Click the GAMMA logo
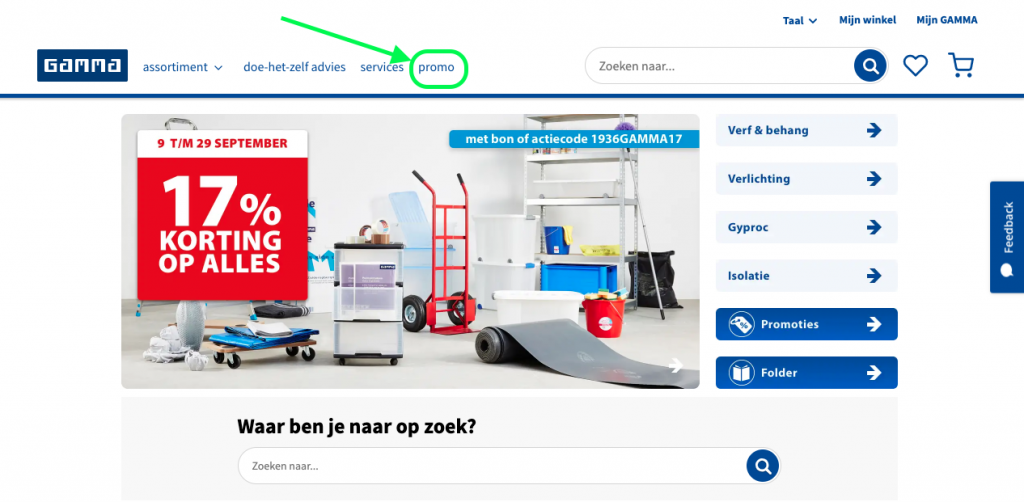 pos(82,65)
